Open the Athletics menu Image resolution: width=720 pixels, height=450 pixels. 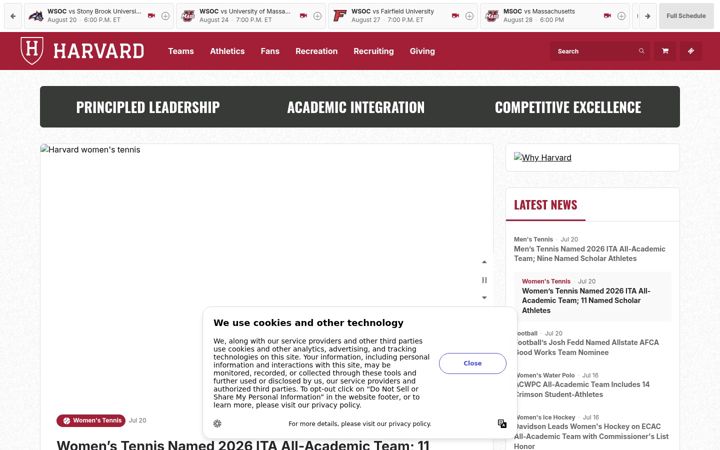pyautogui.click(x=227, y=51)
